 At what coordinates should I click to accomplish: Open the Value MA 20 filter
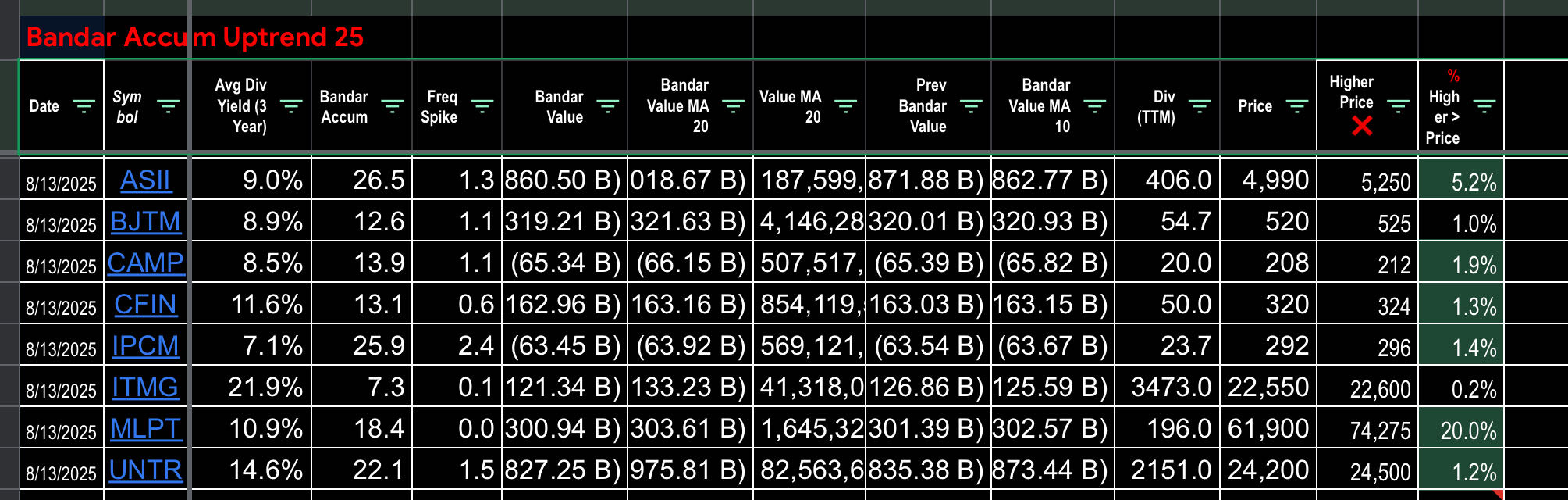tap(845, 106)
